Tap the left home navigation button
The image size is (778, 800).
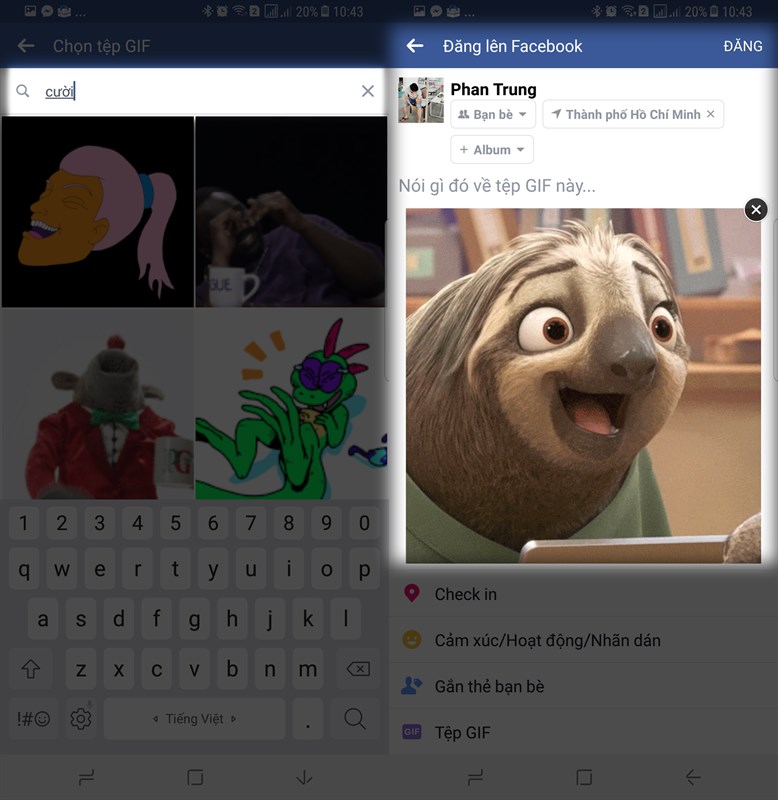pyautogui.click(x=195, y=778)
